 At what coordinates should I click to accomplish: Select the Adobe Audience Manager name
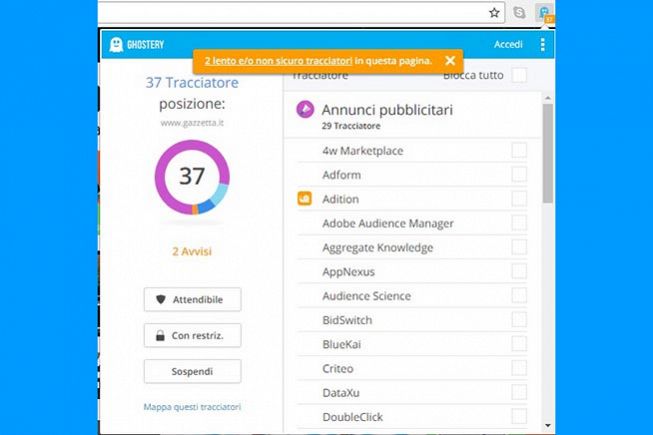388,223
